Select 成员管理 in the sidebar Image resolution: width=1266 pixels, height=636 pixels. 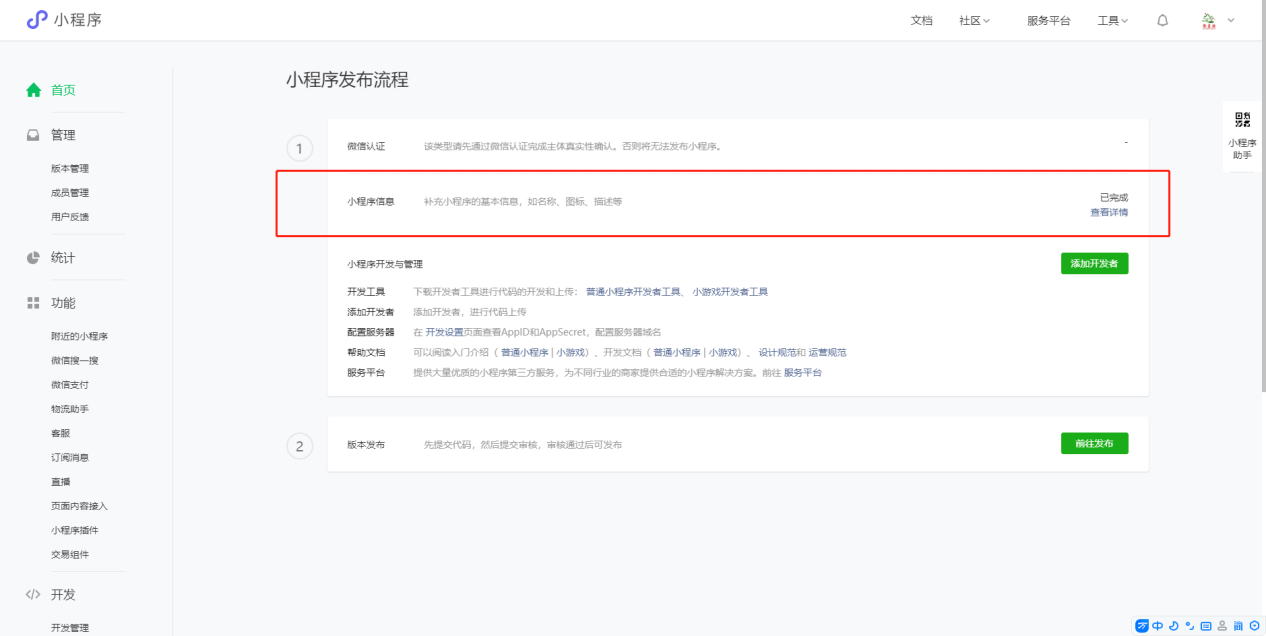coord(70,193)
